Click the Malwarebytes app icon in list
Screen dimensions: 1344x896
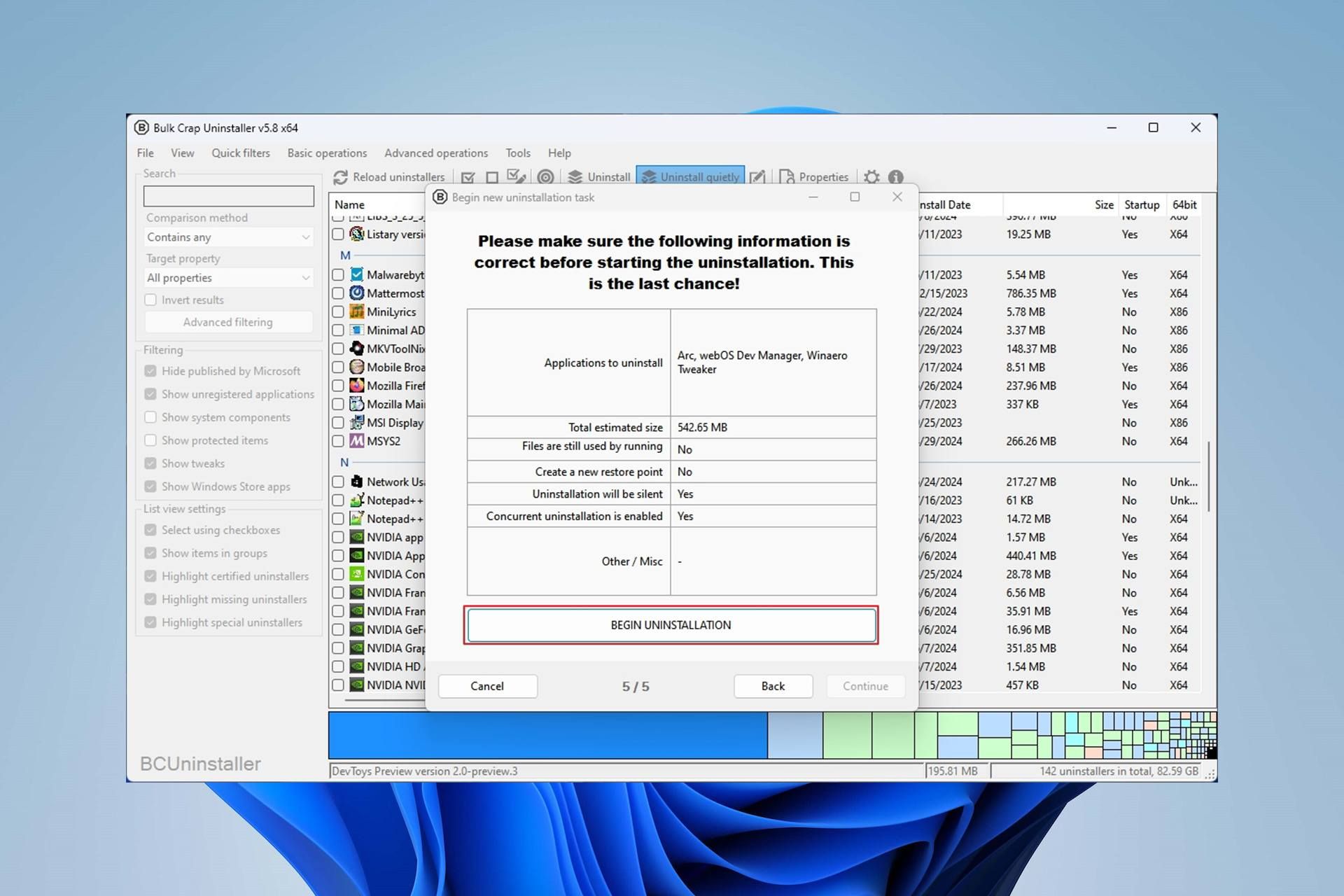357,274
